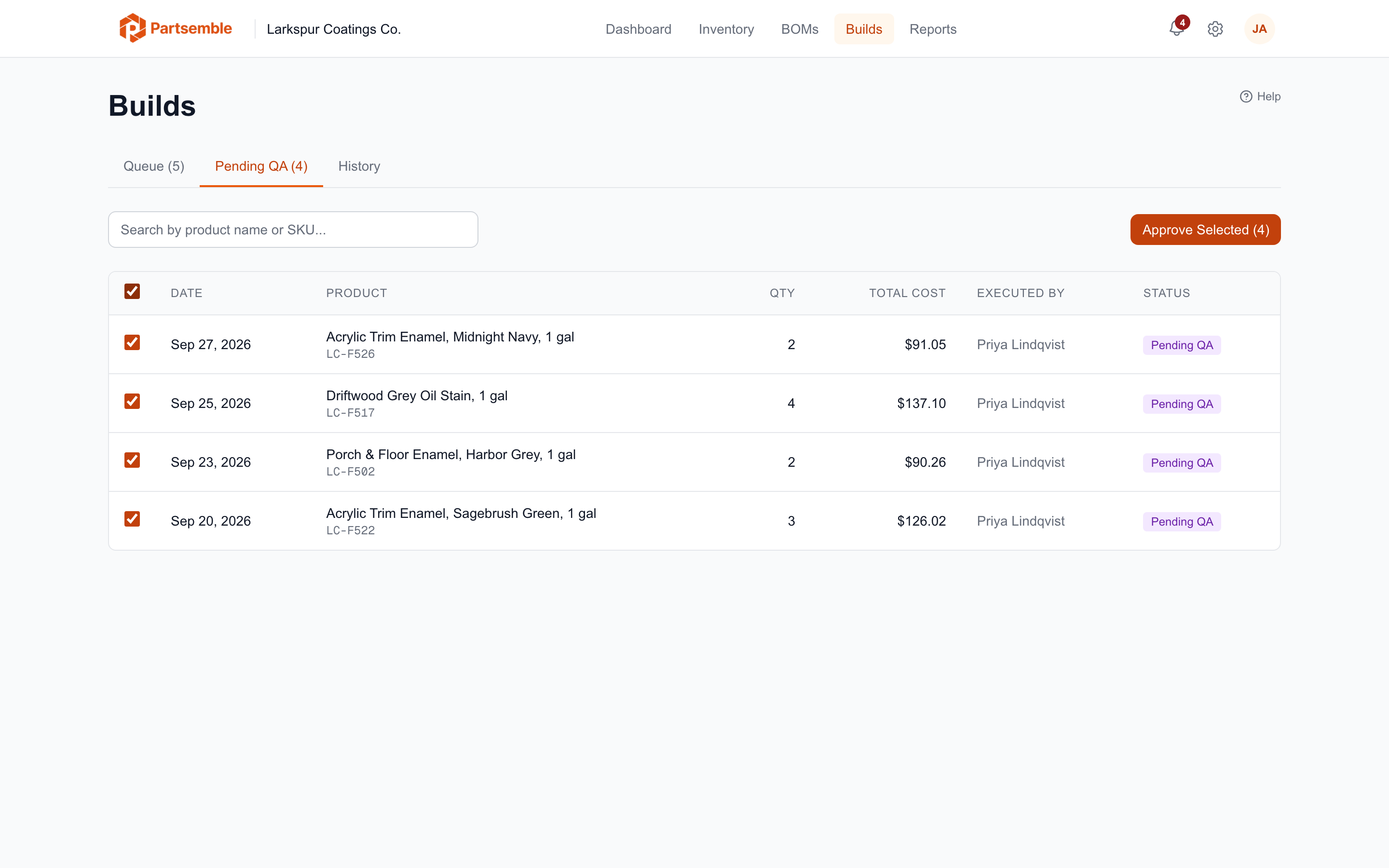The height and width of the screenshot is (868, 1389).
Task: Uncheck the Porch & Floor Enamel row
Action: 132,461
